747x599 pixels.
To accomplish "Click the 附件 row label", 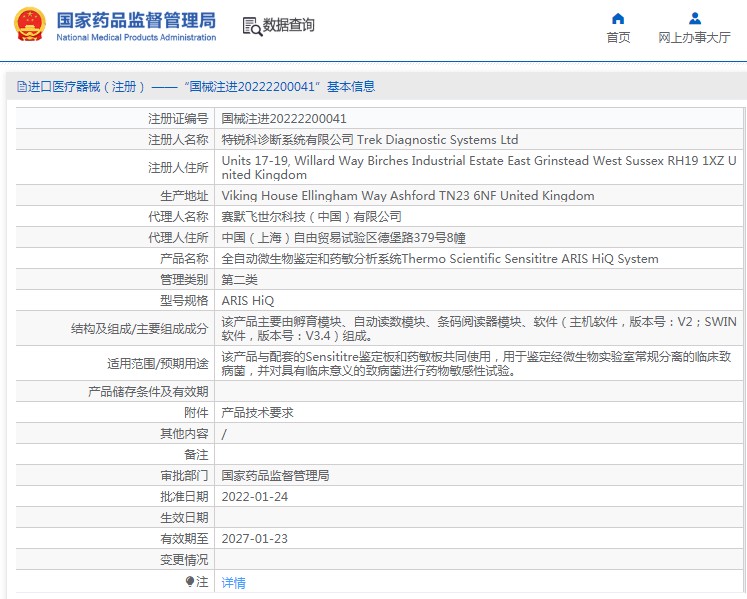I will 196,412.
